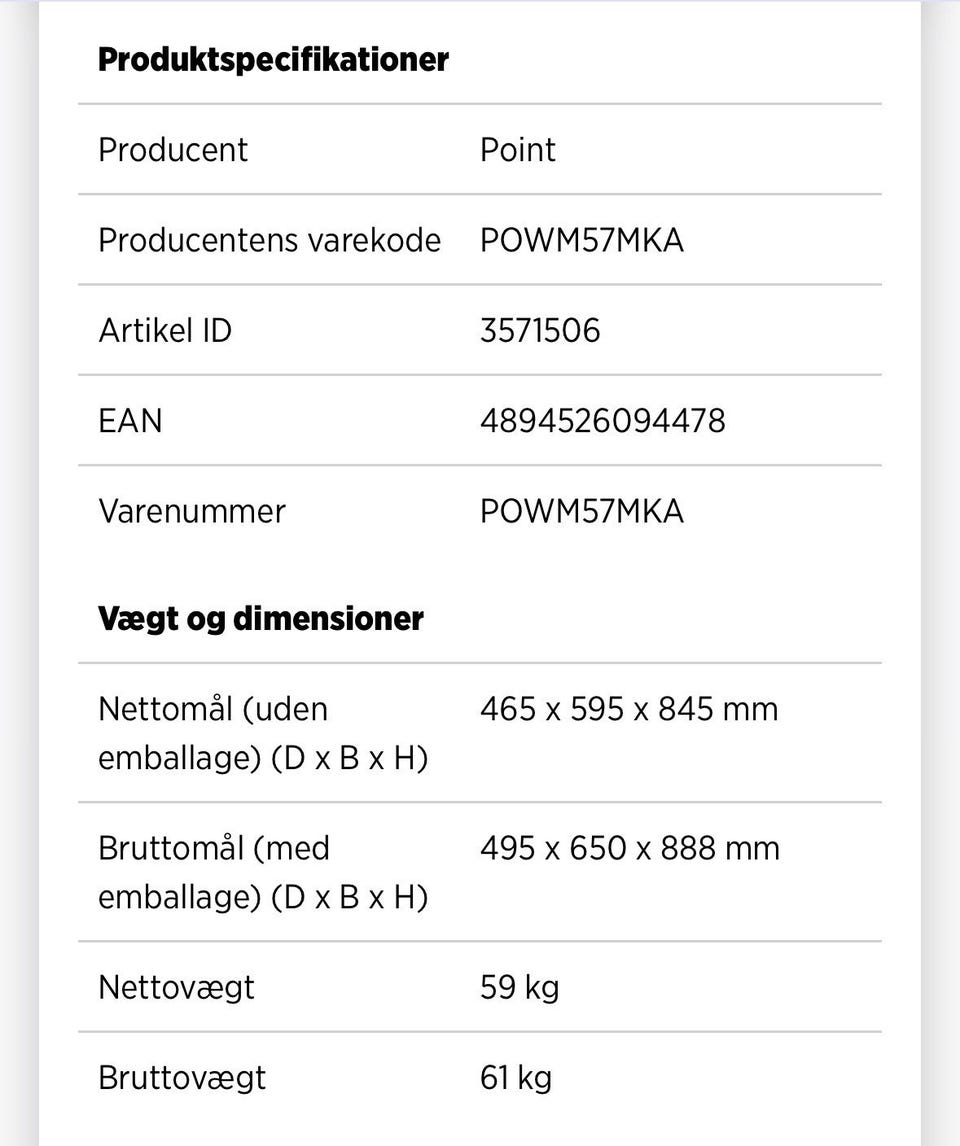The image size is (960, 1146).
Task: Select the Producent label
Action: pos(173,150)
